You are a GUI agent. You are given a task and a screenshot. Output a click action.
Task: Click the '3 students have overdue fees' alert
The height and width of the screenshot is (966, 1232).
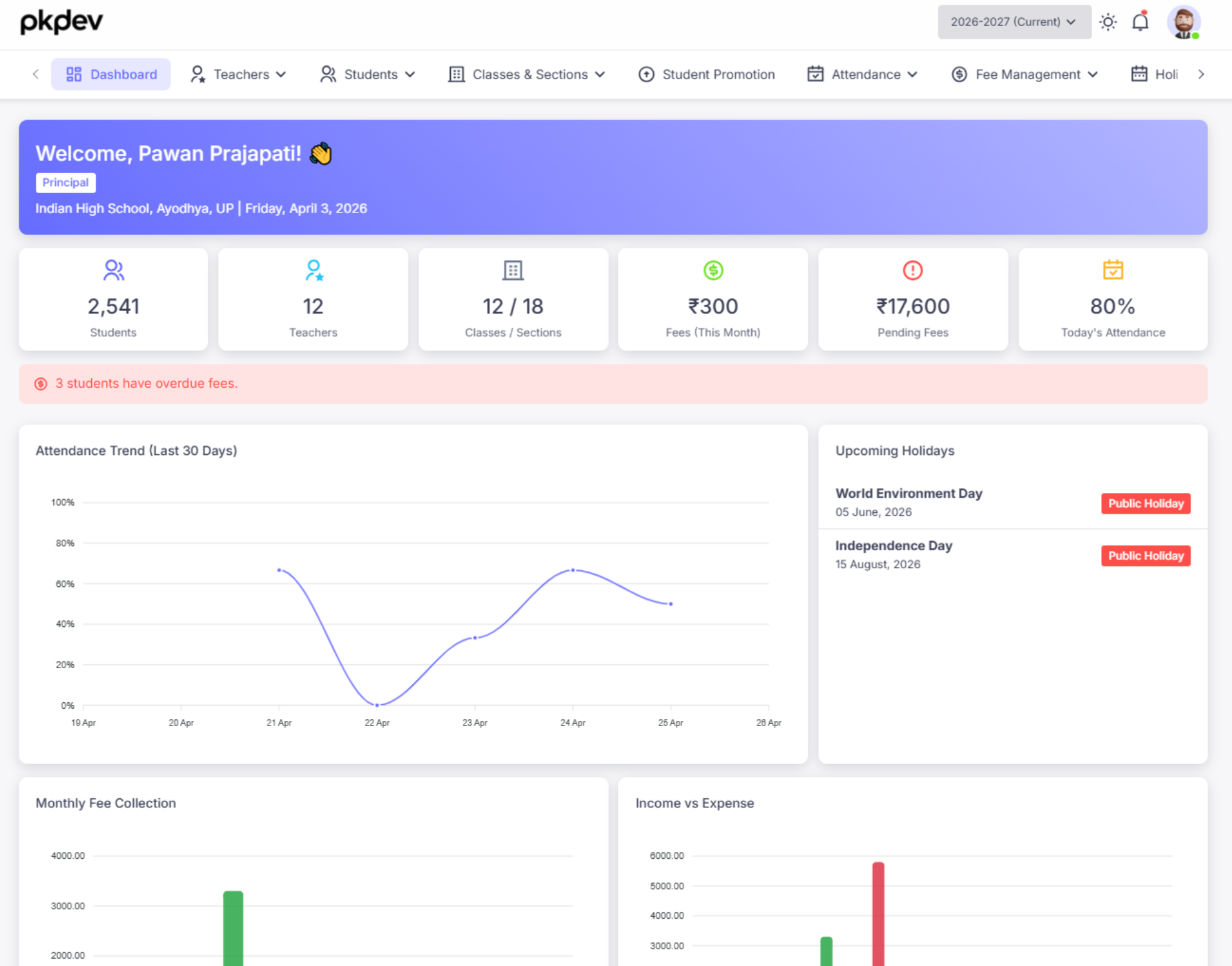[613, 384]
